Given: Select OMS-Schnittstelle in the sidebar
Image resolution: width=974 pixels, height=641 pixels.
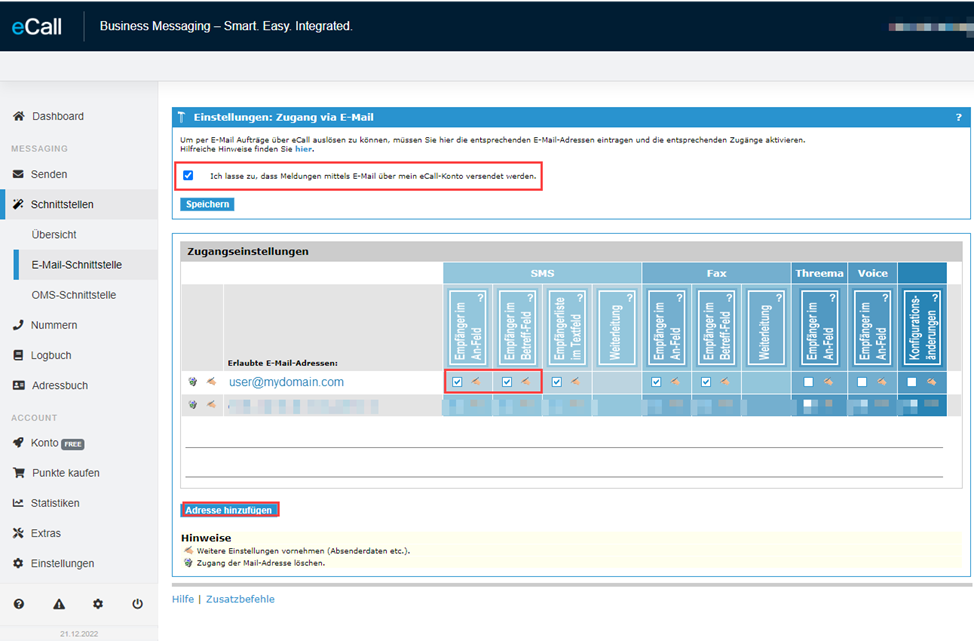Looking at the screenshot, I should pyautogui.click(x=74, y=295).
